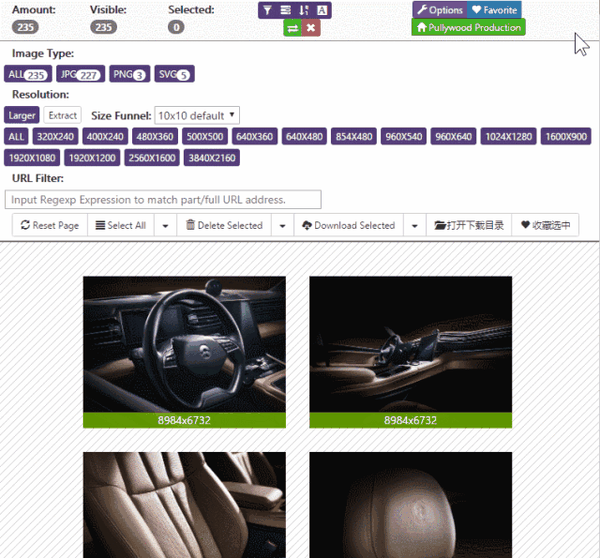This screenshot has width=600, height=558.
Task: Select the 640X480 resolution filter
Action: coord(304,137)
